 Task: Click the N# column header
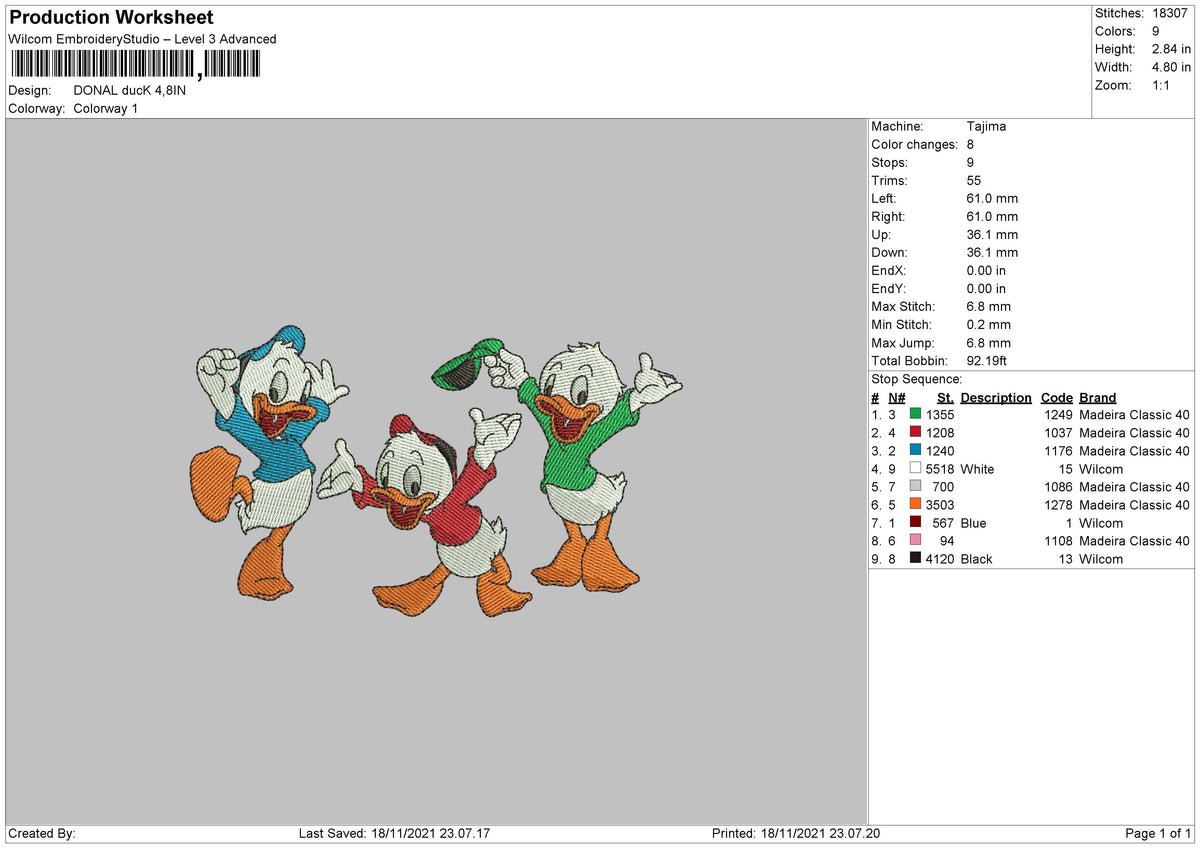tap(896, 397)
